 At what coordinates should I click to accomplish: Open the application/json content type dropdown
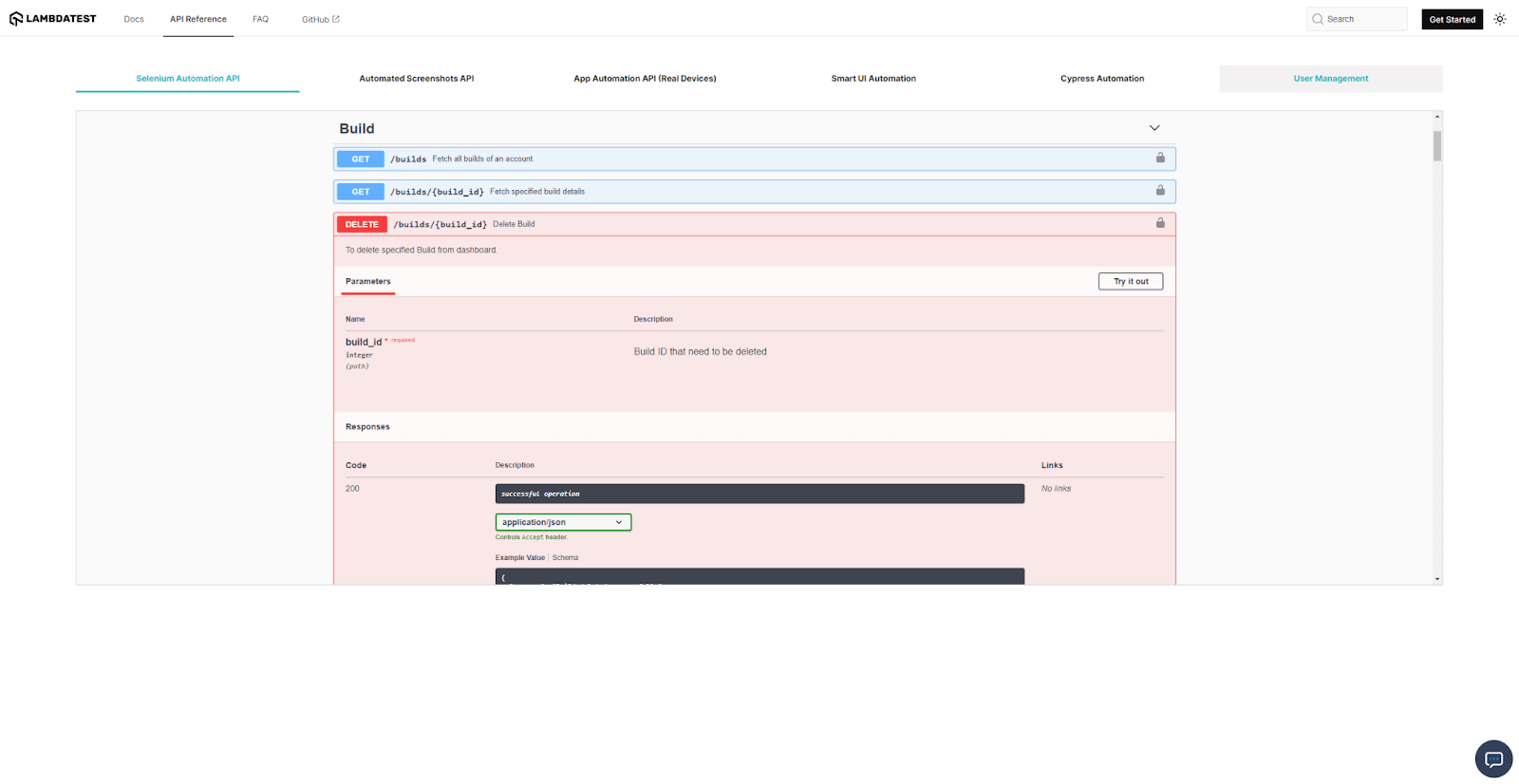point(563,522)
